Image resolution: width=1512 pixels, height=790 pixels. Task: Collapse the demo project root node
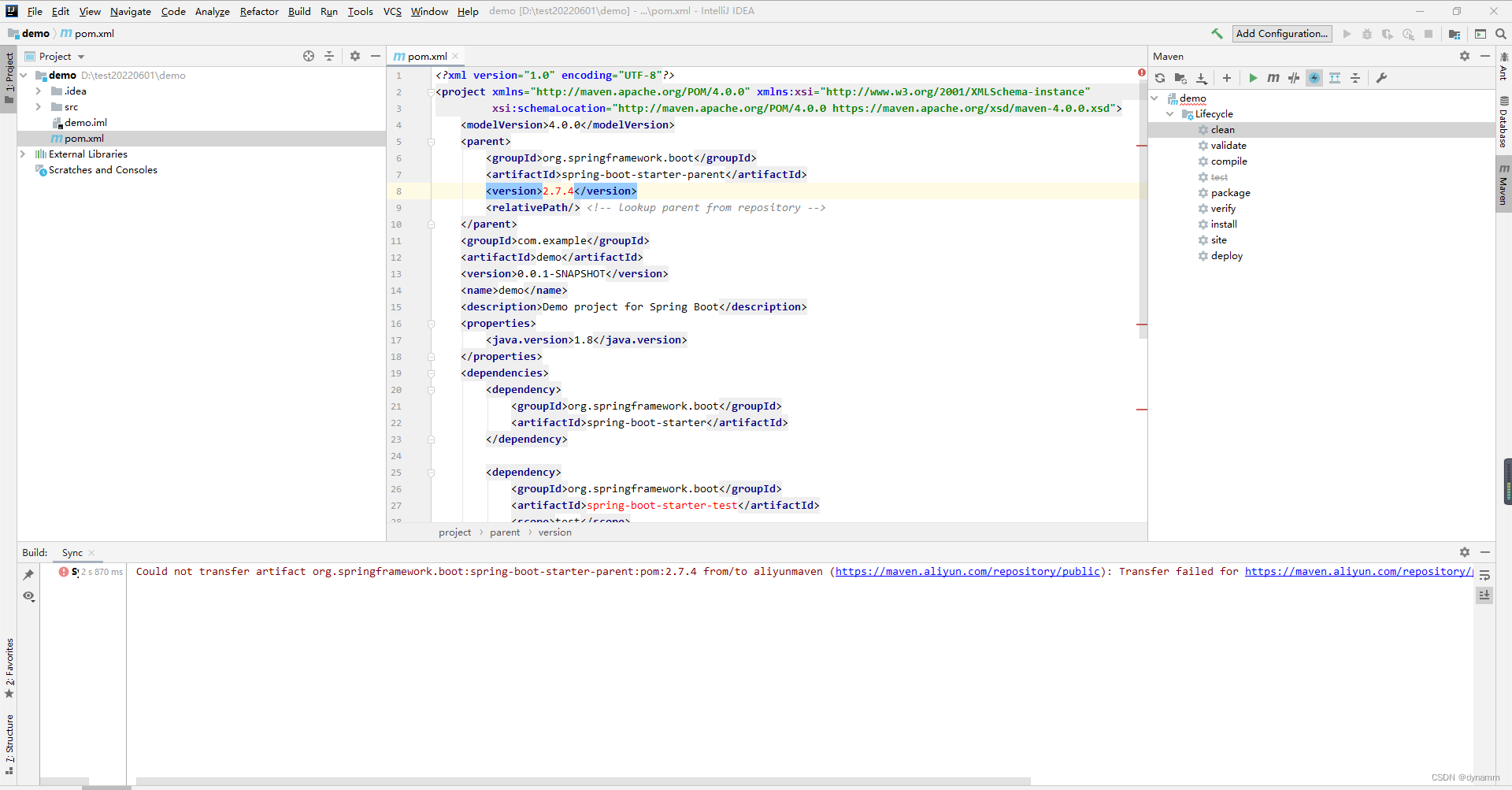coord(24,76)
